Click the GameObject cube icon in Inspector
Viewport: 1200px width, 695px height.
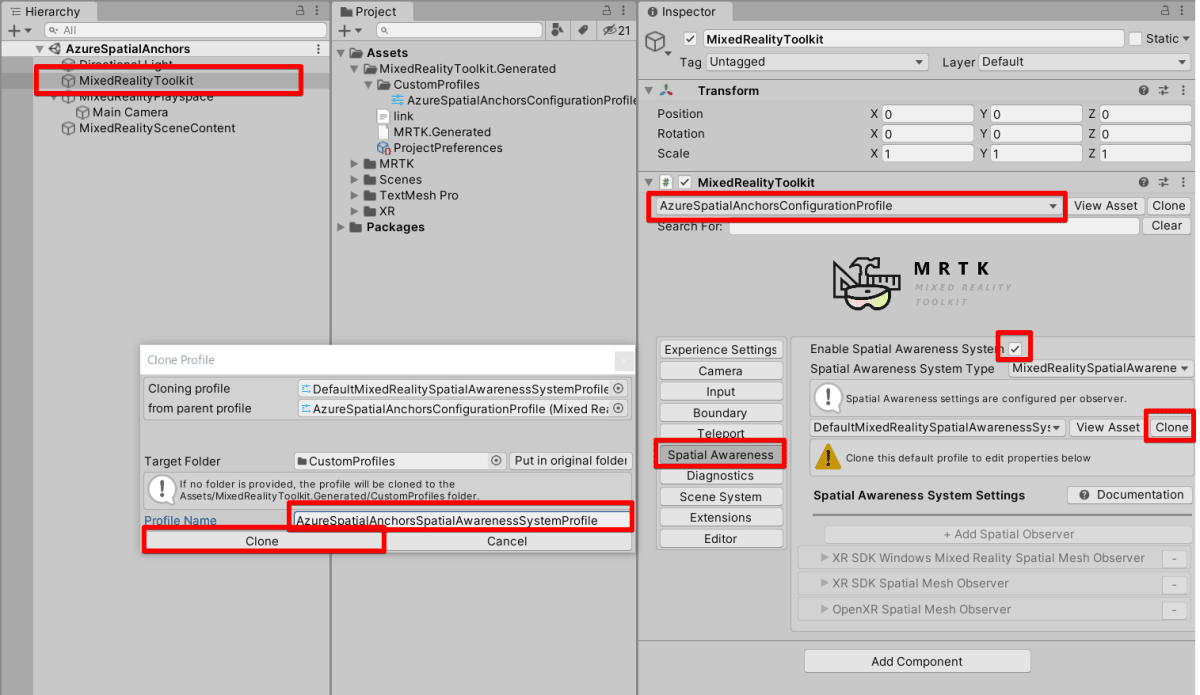pyautogui.click(x=656, y=41)
